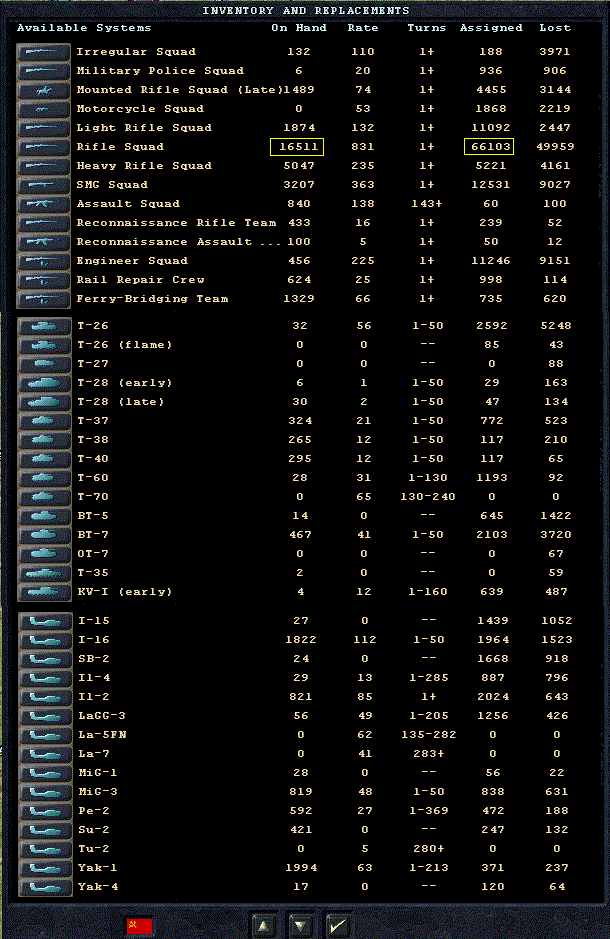Click the Pe-2 aircraft icon
Screen dimensions: 610x939
click(45, 811)
